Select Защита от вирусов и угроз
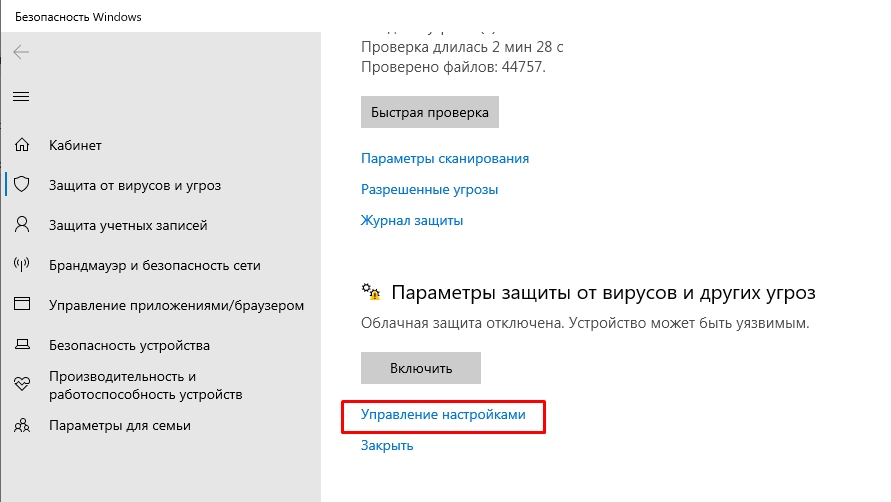This screenshot has width=891, height=502. 135,185
